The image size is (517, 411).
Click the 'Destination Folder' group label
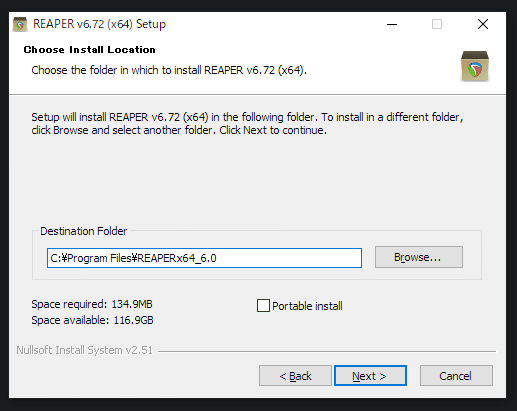coord(83,231)
